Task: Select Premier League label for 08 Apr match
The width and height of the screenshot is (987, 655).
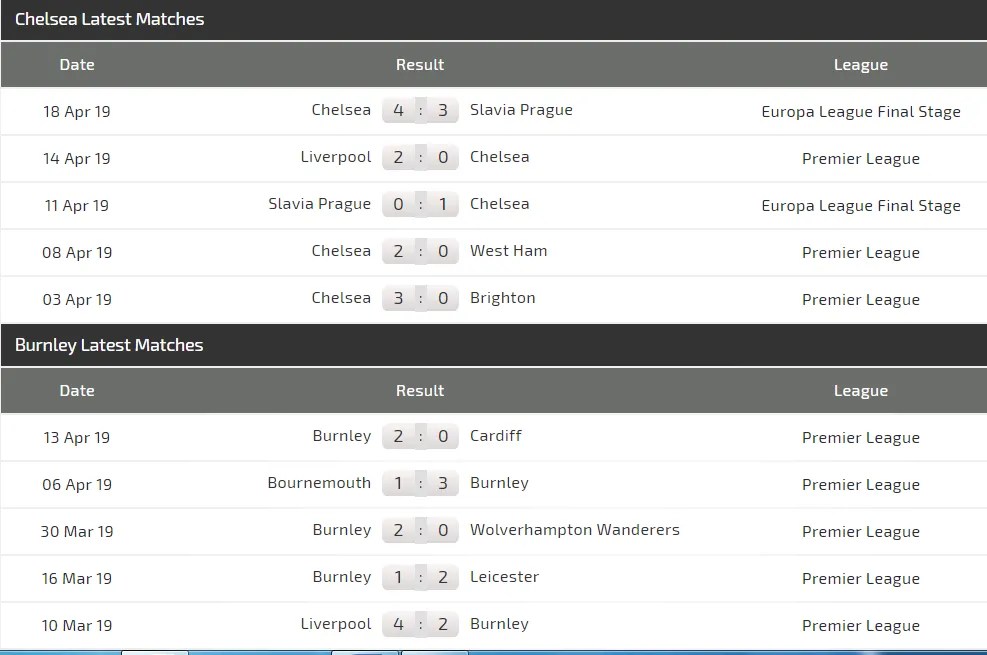Action: coord(860,253)
